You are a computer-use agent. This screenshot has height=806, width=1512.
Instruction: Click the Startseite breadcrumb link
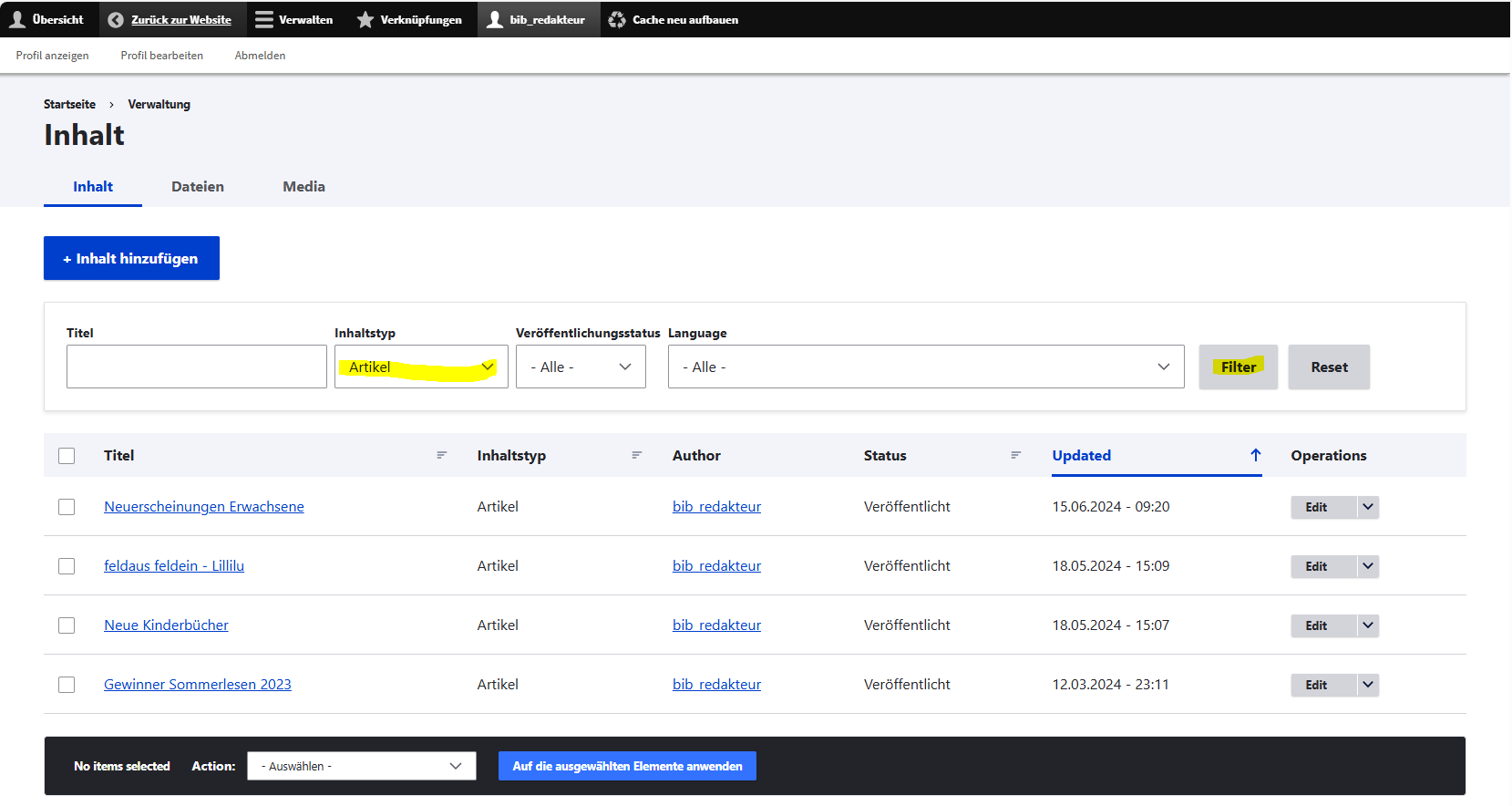(x=69, y=104)
